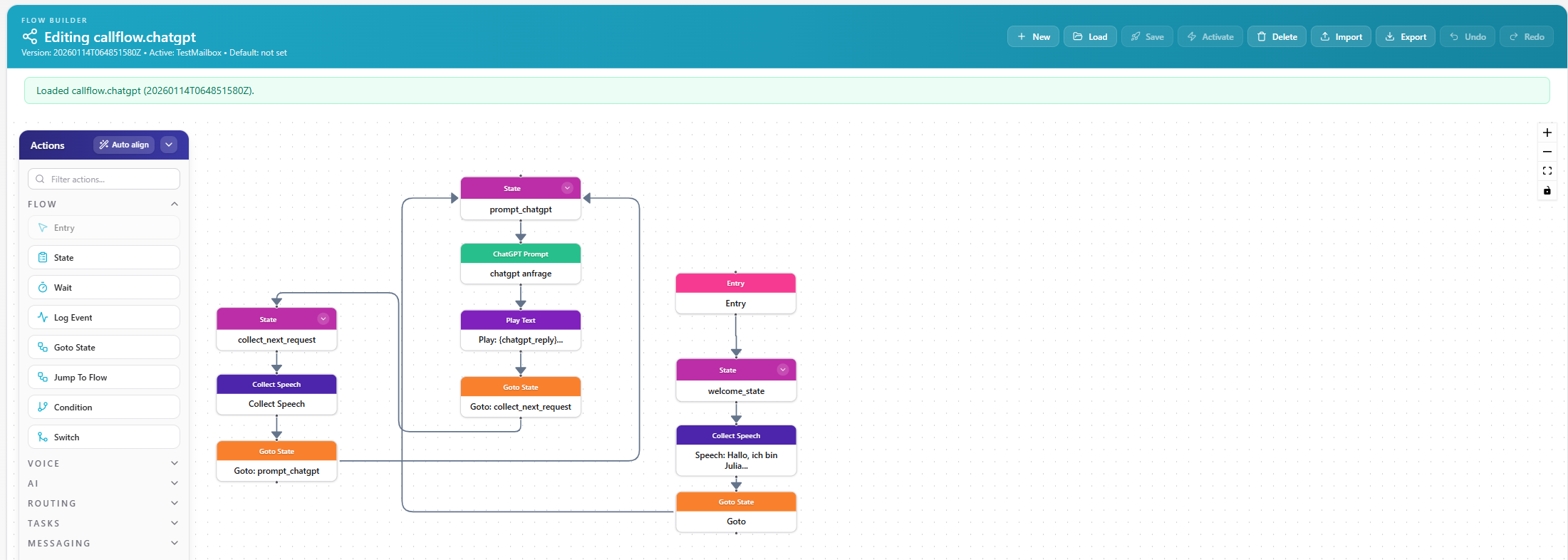1568x560 pixels.
Task: Select the Switch action icon
Action: (x=43, y=437)
